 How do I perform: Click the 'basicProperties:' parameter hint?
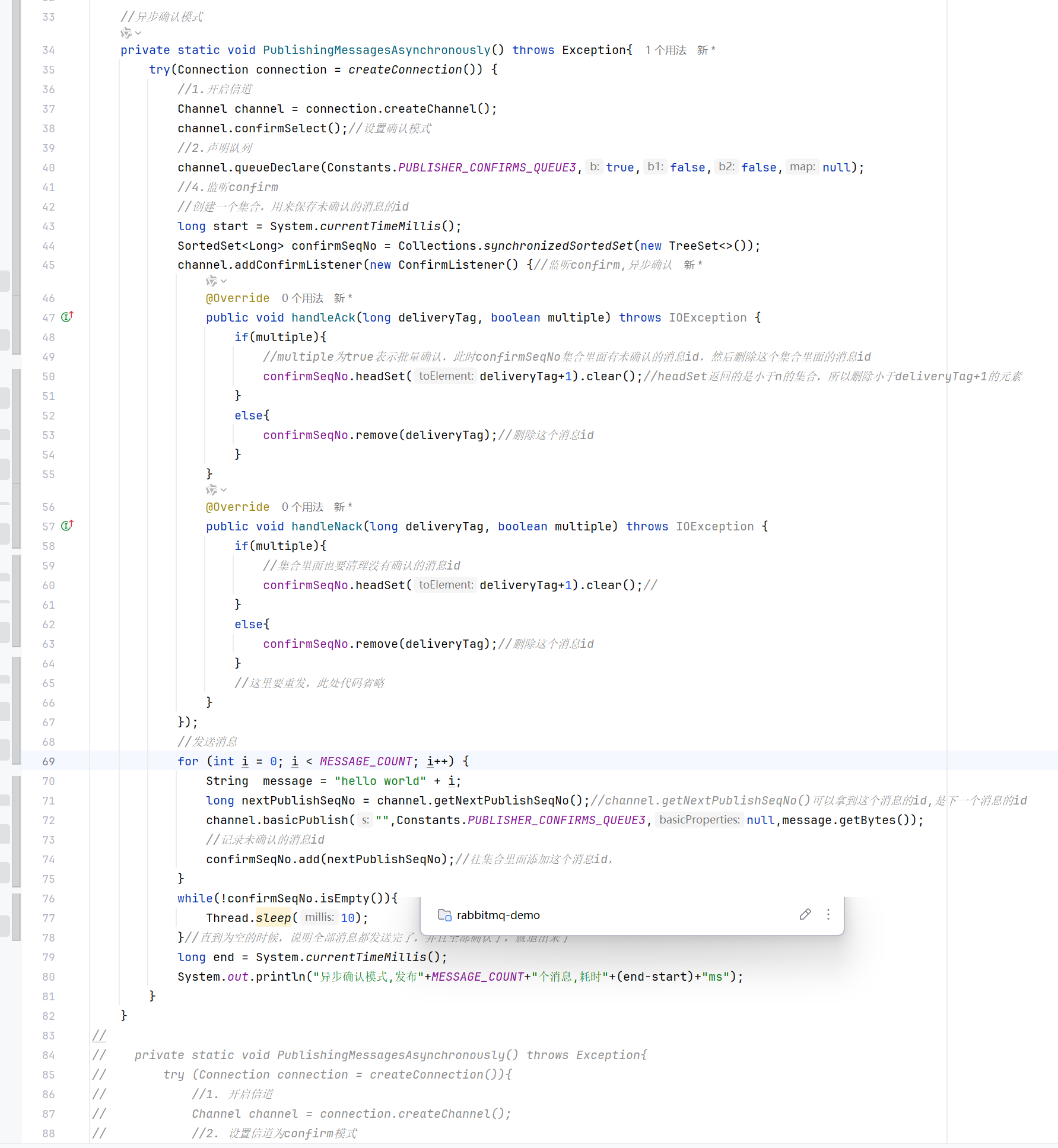pyautogui.click(x=700, y=820)
